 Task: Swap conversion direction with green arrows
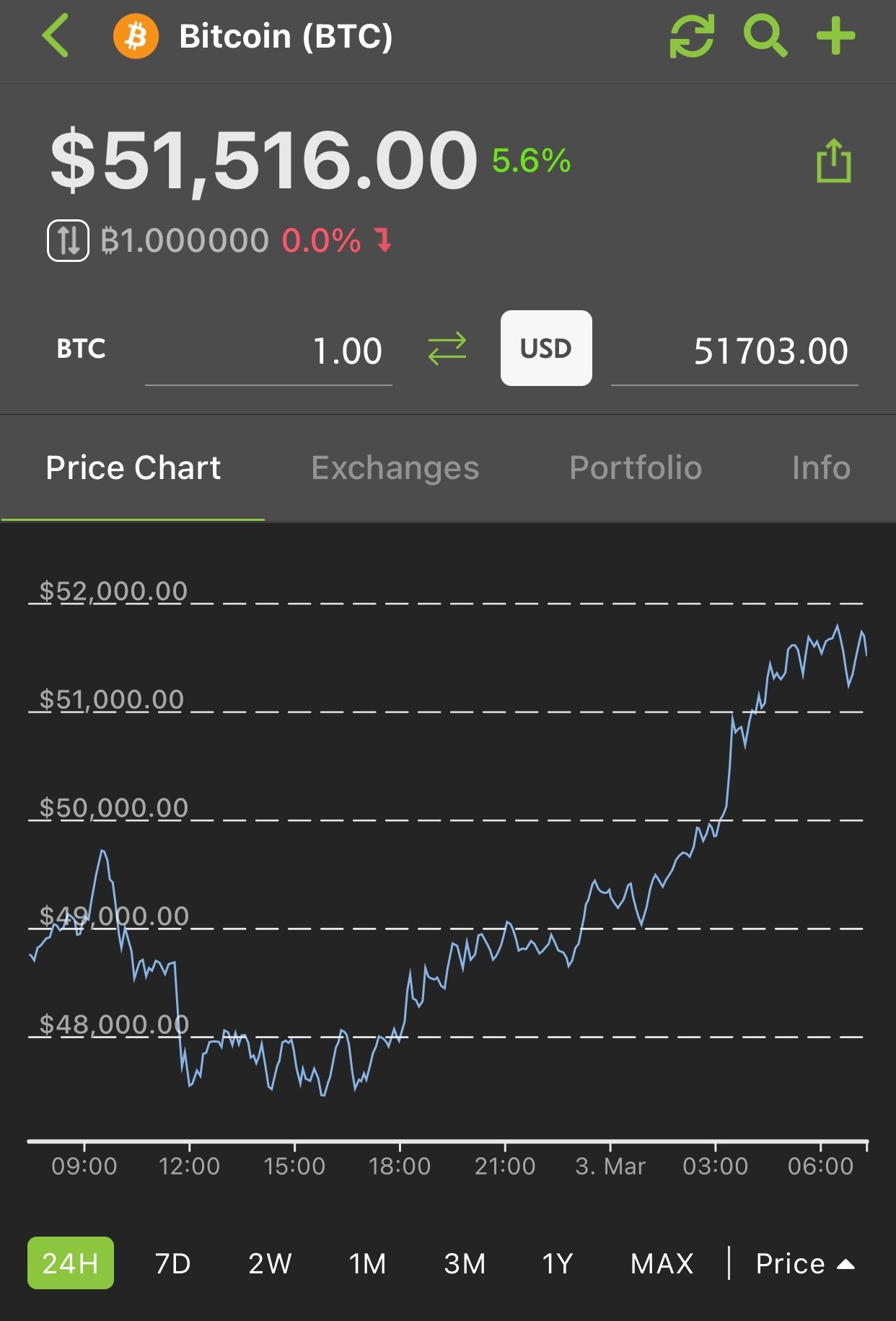point(447,349)
